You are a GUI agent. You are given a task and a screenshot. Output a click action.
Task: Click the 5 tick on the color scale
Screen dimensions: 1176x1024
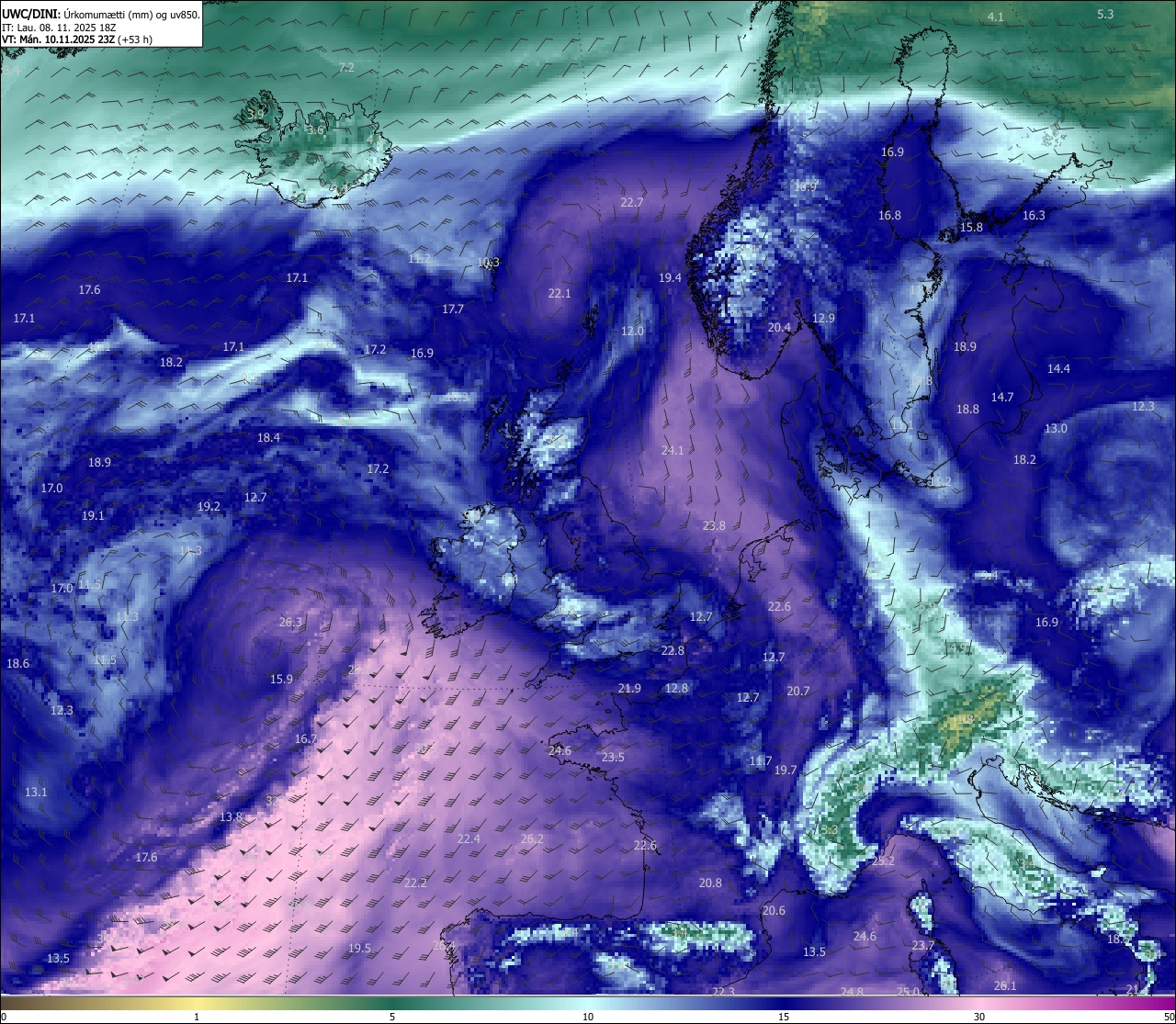[392, 1017]
